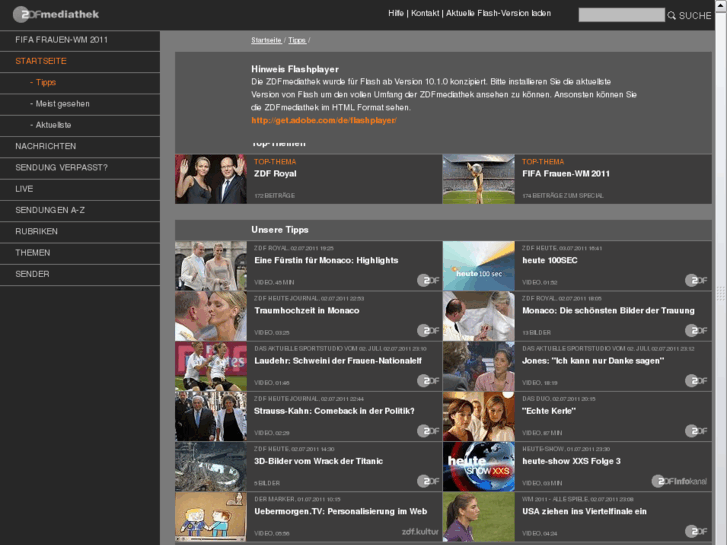The width and height of the screenshot is (727, 545).
Task: Click heute show XXS thumbnail
Action: click(x=478, y=467)
